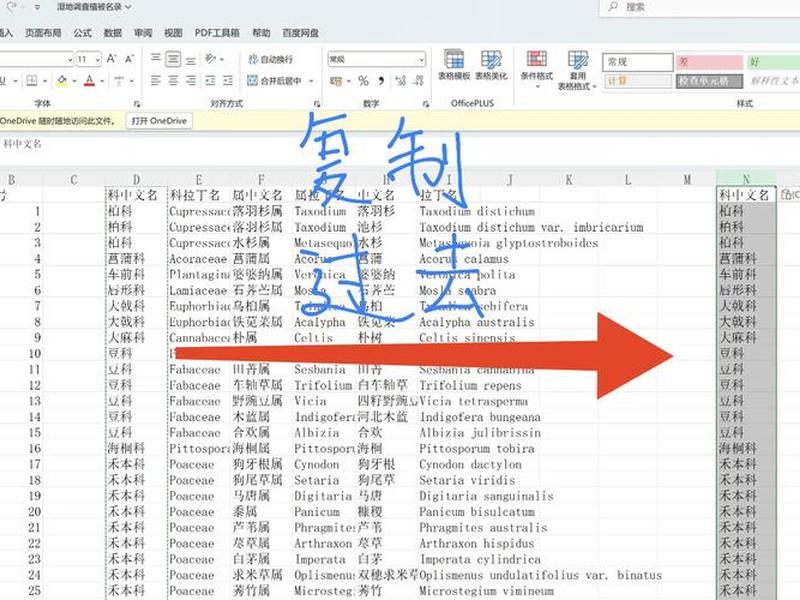Open 帮助 ribbon tab

pos(261,33)
